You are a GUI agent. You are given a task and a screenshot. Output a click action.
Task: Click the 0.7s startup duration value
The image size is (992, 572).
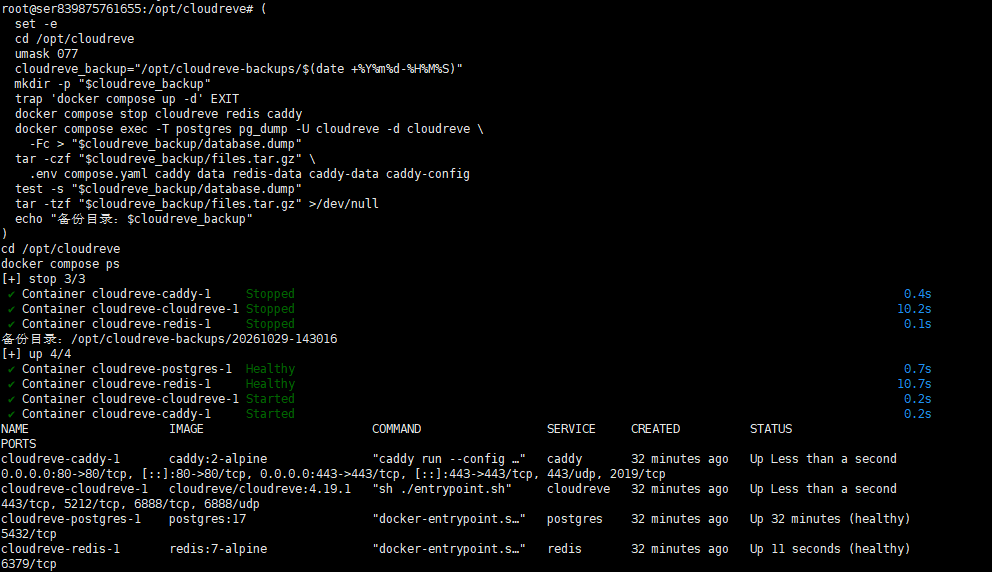[917, 369]
